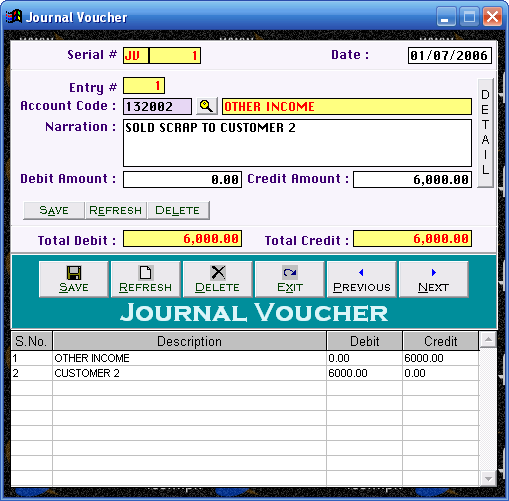The width and height of the screenshot is (509, 501).
Task: Exit the voucher via Exit button
Action: [x=290, y=279]
